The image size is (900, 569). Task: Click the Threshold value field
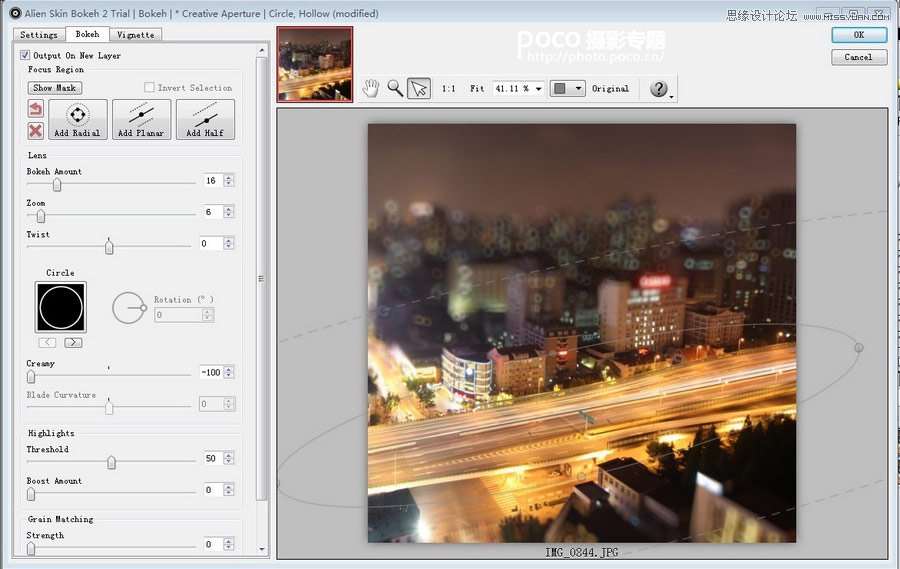point(212,458)
